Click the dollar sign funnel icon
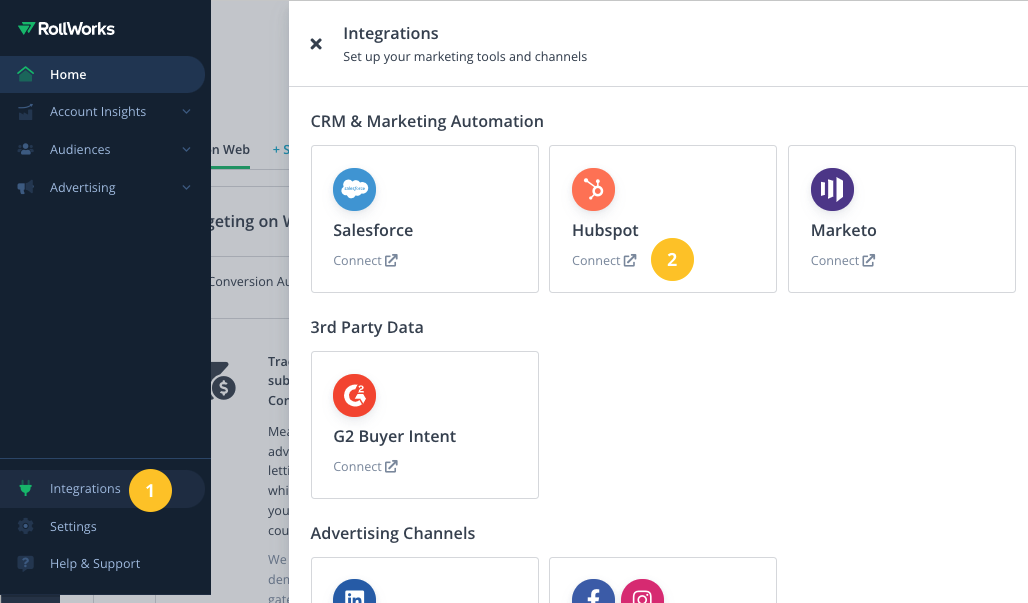The height and width of the screenshot is (603, 1028). (x=223, y=383)
